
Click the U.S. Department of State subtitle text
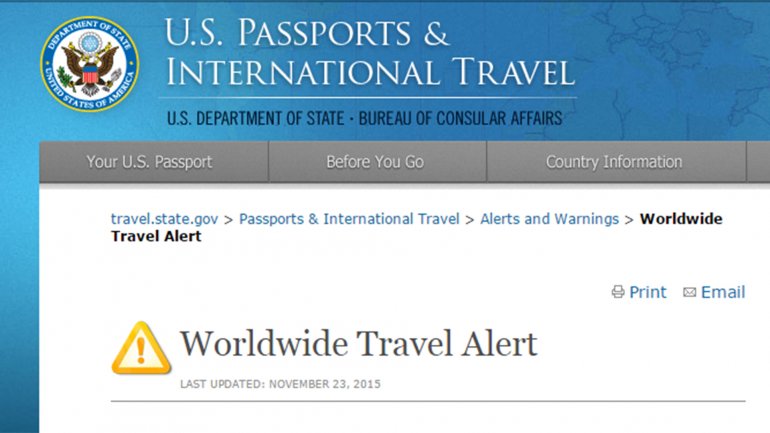pyautogui.click(x=255, y=118)
